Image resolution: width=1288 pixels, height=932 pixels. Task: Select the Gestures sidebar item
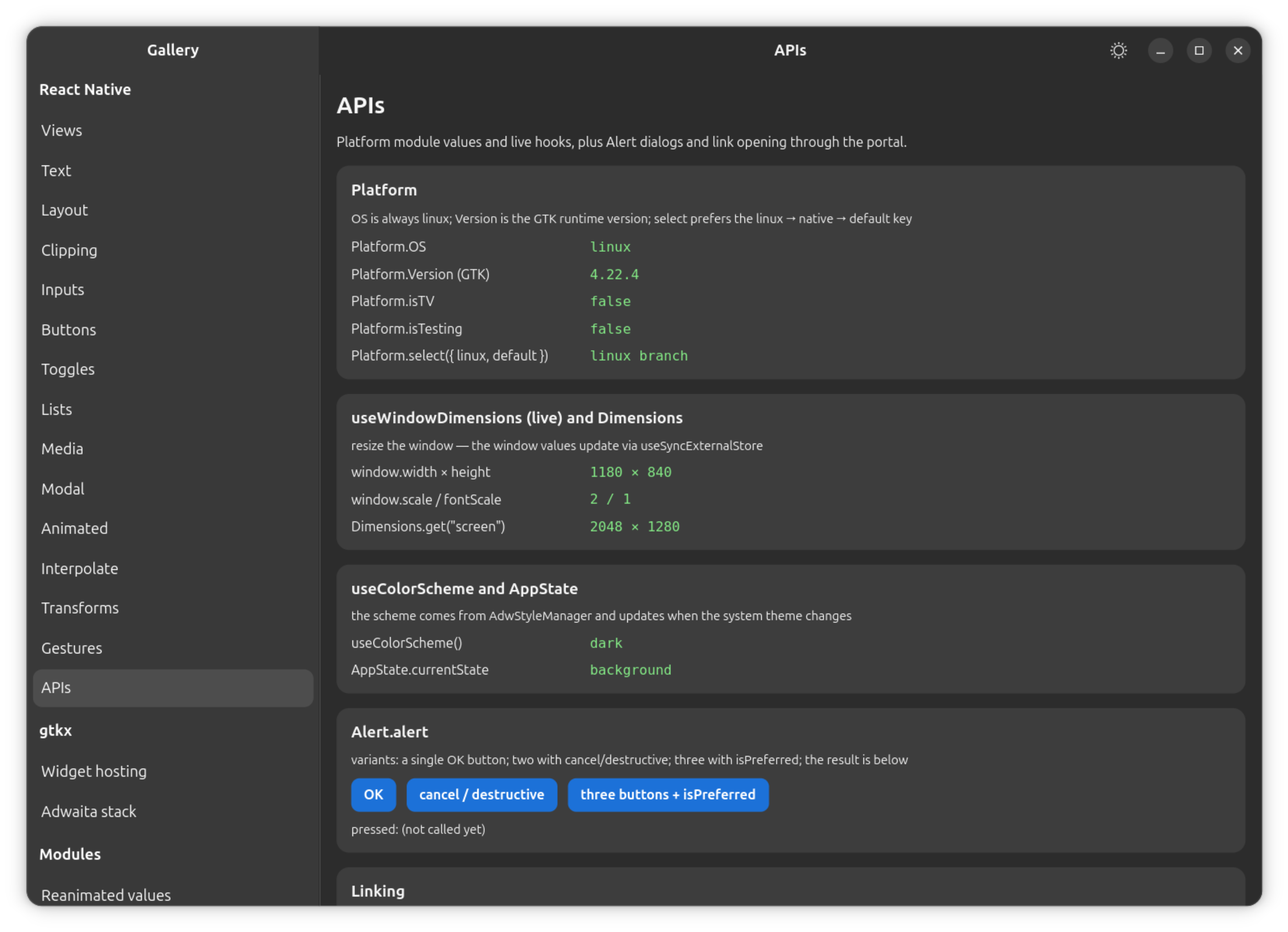(x=173, y=648)
